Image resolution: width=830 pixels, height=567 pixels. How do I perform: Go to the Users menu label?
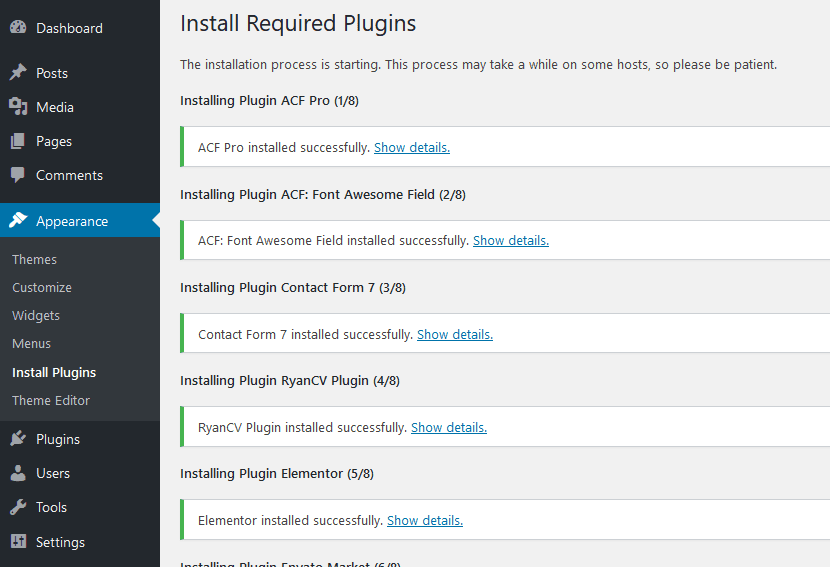tap(53, 473)
